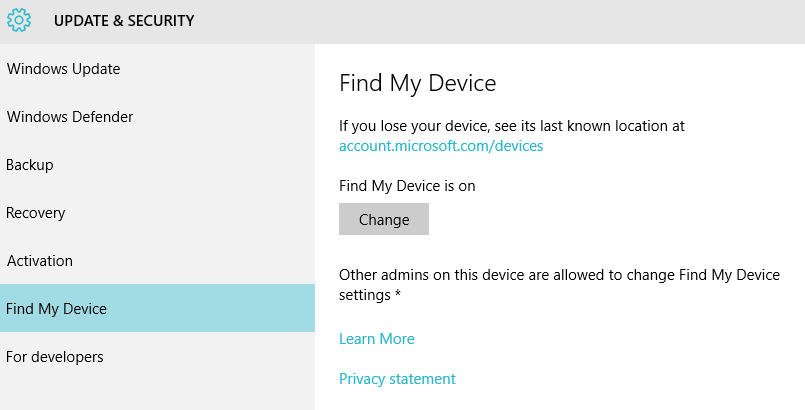This screenshot has width=805, height=410.
Task: Switch to the Activation section
Action: [40, 261]
